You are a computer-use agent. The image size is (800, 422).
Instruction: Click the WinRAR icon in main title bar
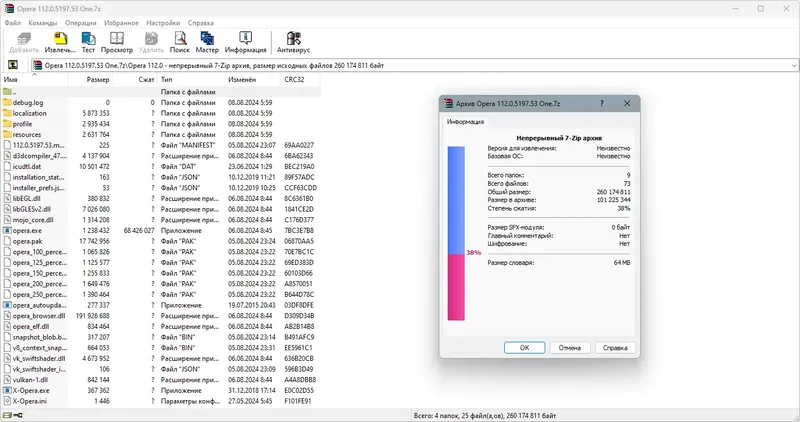(x=9, y=9)
